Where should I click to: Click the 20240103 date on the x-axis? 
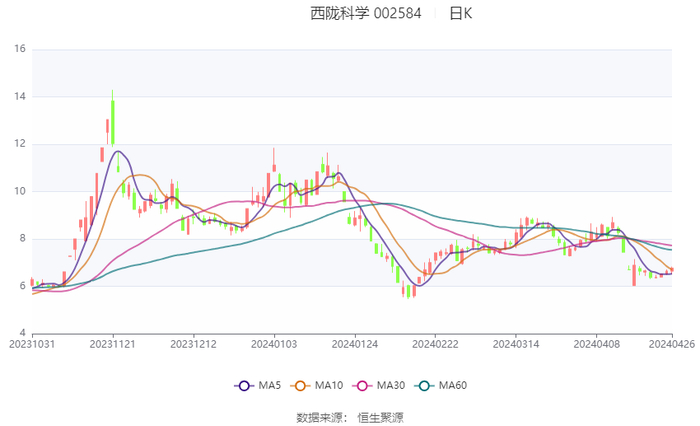tap(274, 343)
